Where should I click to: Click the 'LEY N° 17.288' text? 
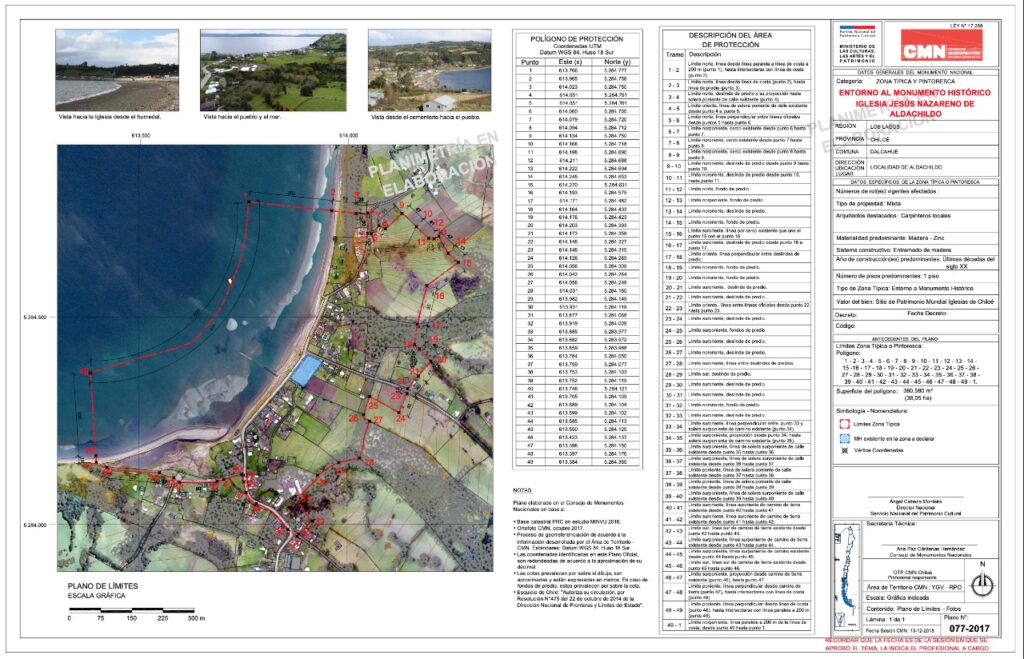tap(965, 25)
